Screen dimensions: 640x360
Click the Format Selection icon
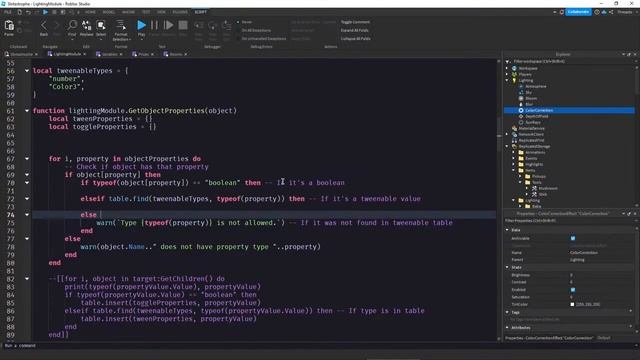point(121,25)
